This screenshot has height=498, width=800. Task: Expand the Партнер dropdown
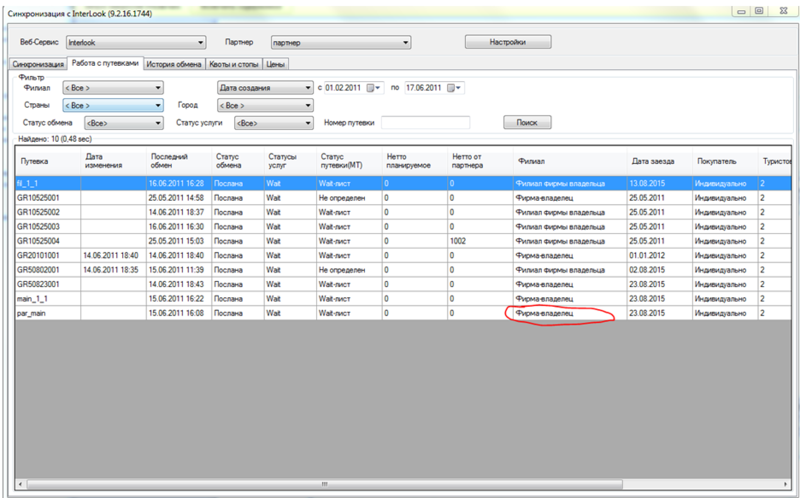point(406,43)
